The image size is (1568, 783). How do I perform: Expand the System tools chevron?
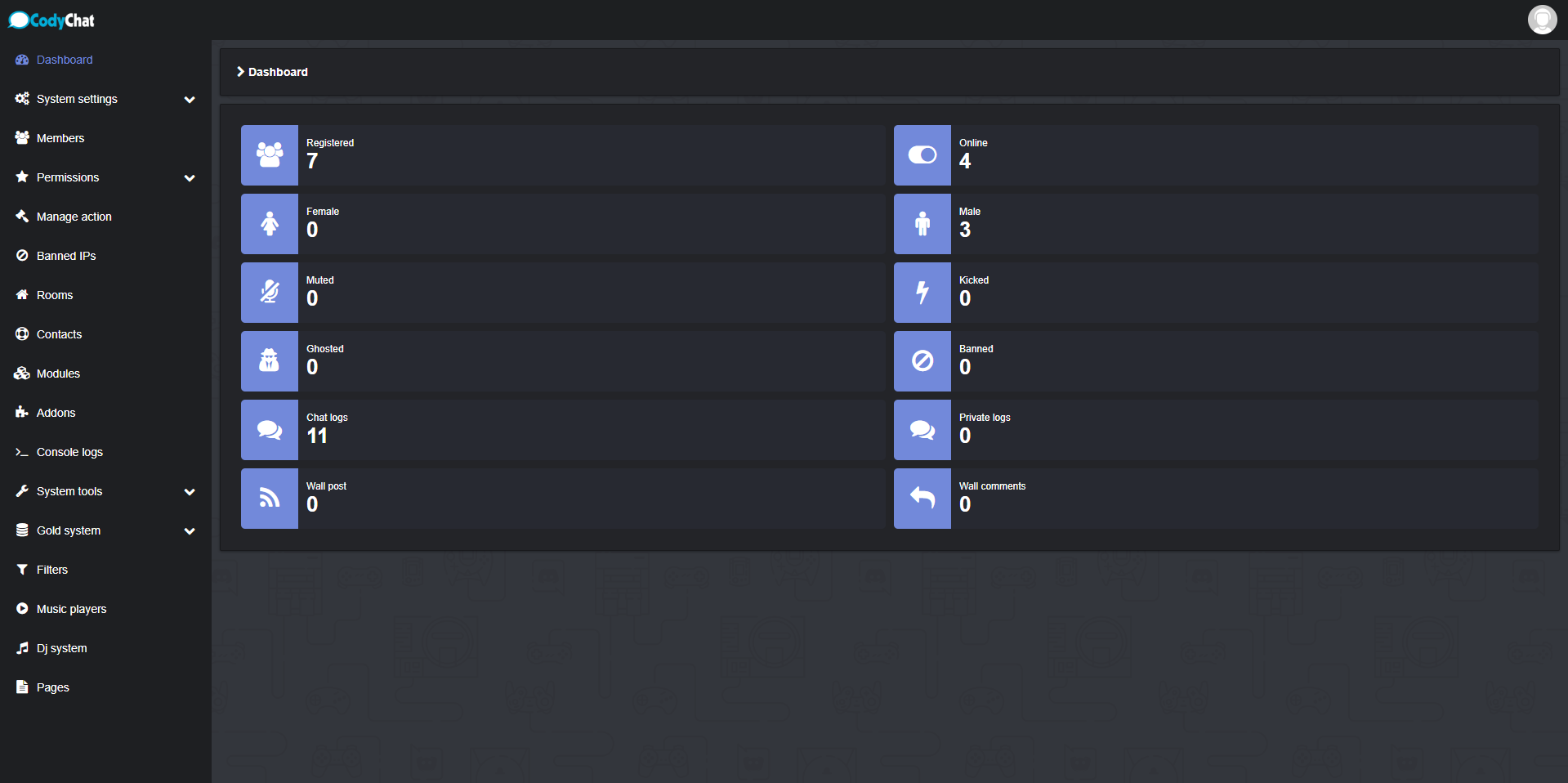click(x=190, y=492)
